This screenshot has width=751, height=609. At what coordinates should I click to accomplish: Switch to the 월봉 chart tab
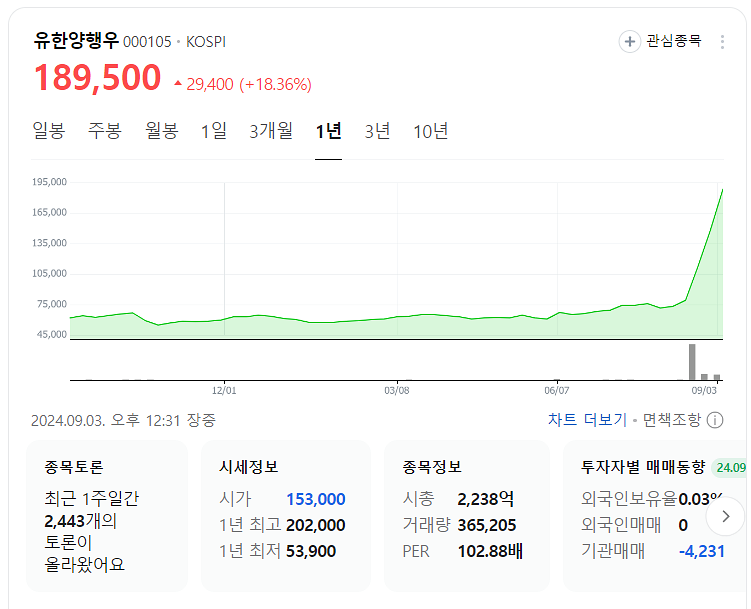(x=161, y=131)
